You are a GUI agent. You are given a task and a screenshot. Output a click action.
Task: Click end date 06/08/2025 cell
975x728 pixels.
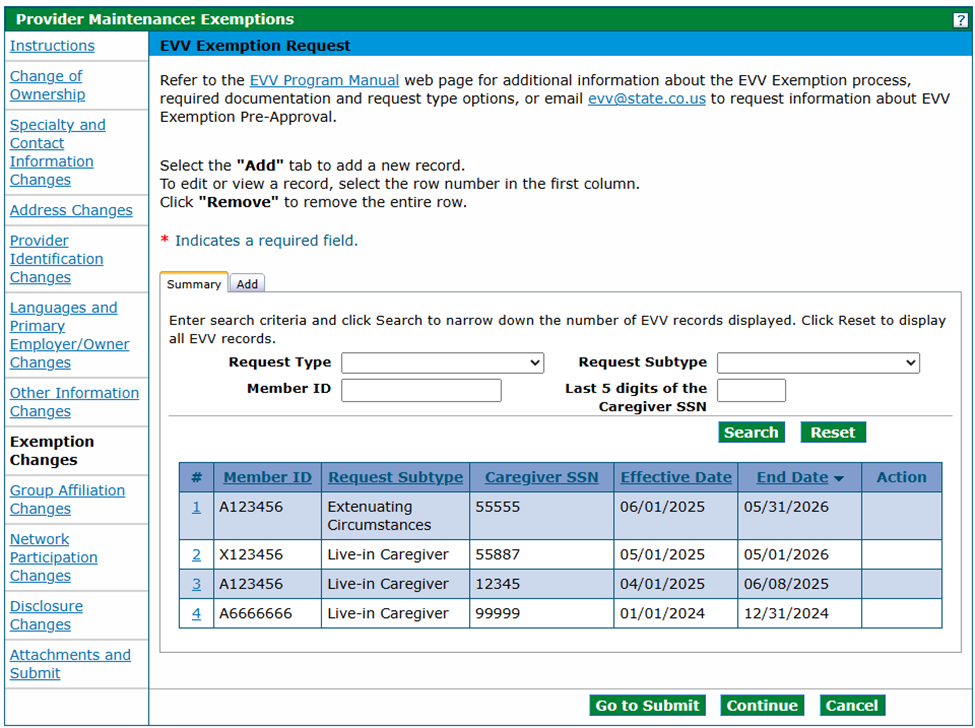(800, 584)
